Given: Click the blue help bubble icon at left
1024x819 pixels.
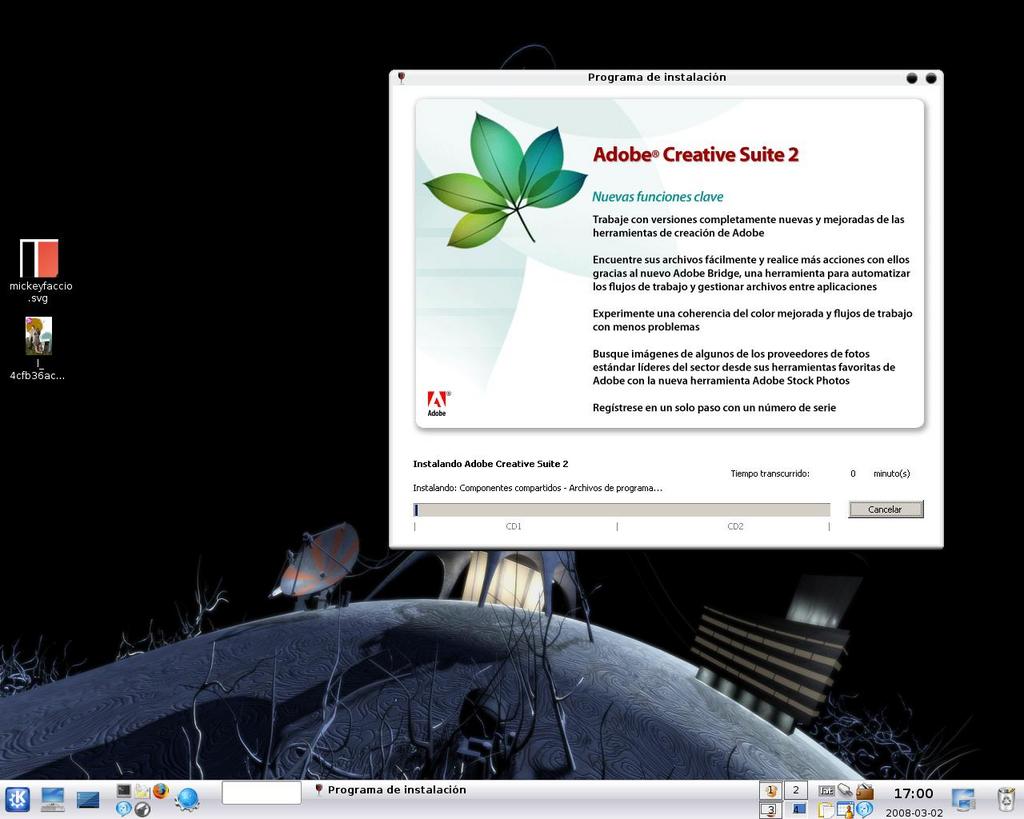Looking at the screenshot, I should (124, 809).
